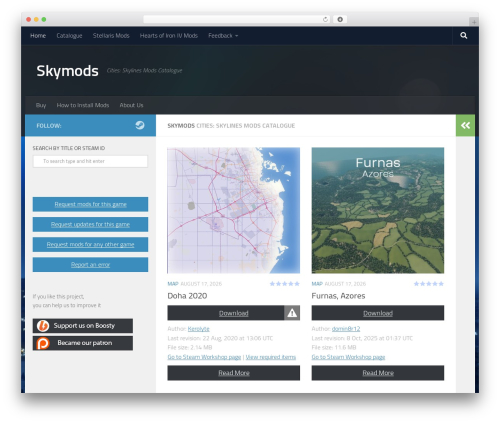Click View required items link

point(271,357)
